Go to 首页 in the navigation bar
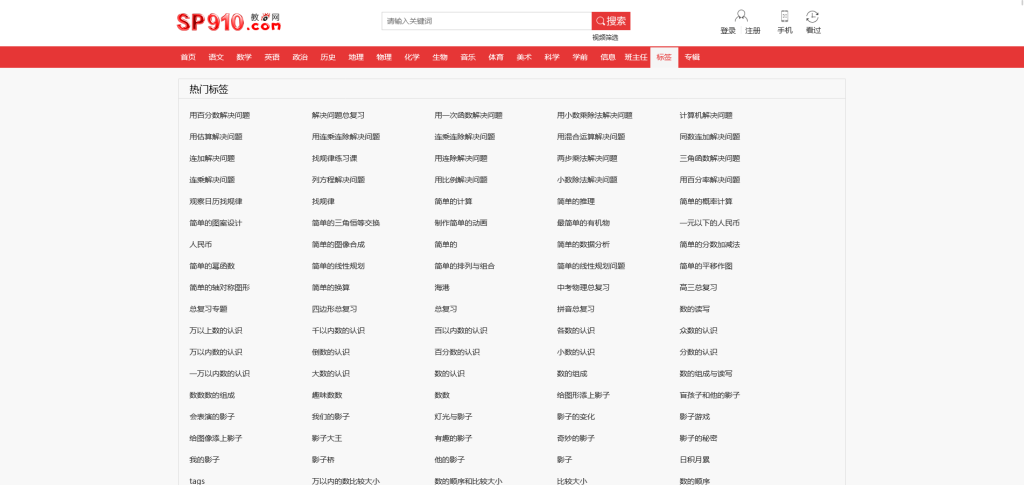The image size is (1024, 485). (188, 57)
